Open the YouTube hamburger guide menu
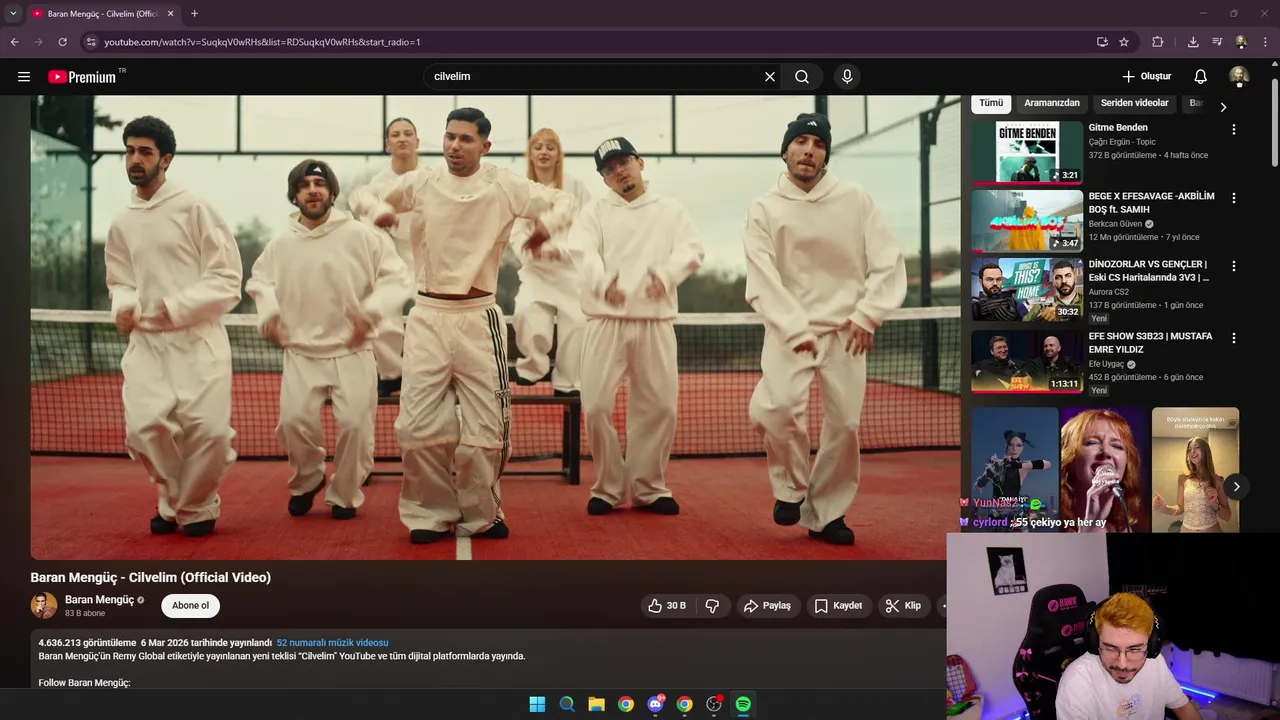The height and width of the screenshot is (720, 1280). [24, 76]
